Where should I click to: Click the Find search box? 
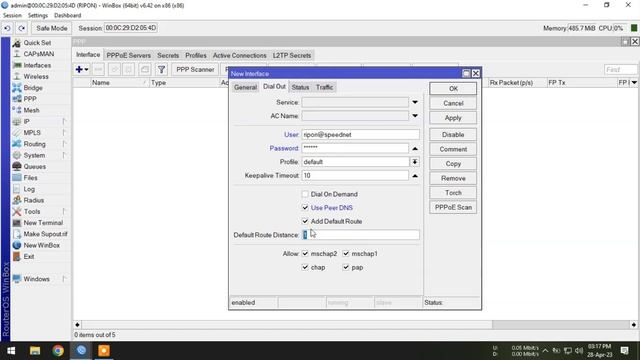(x=620, y=70)
